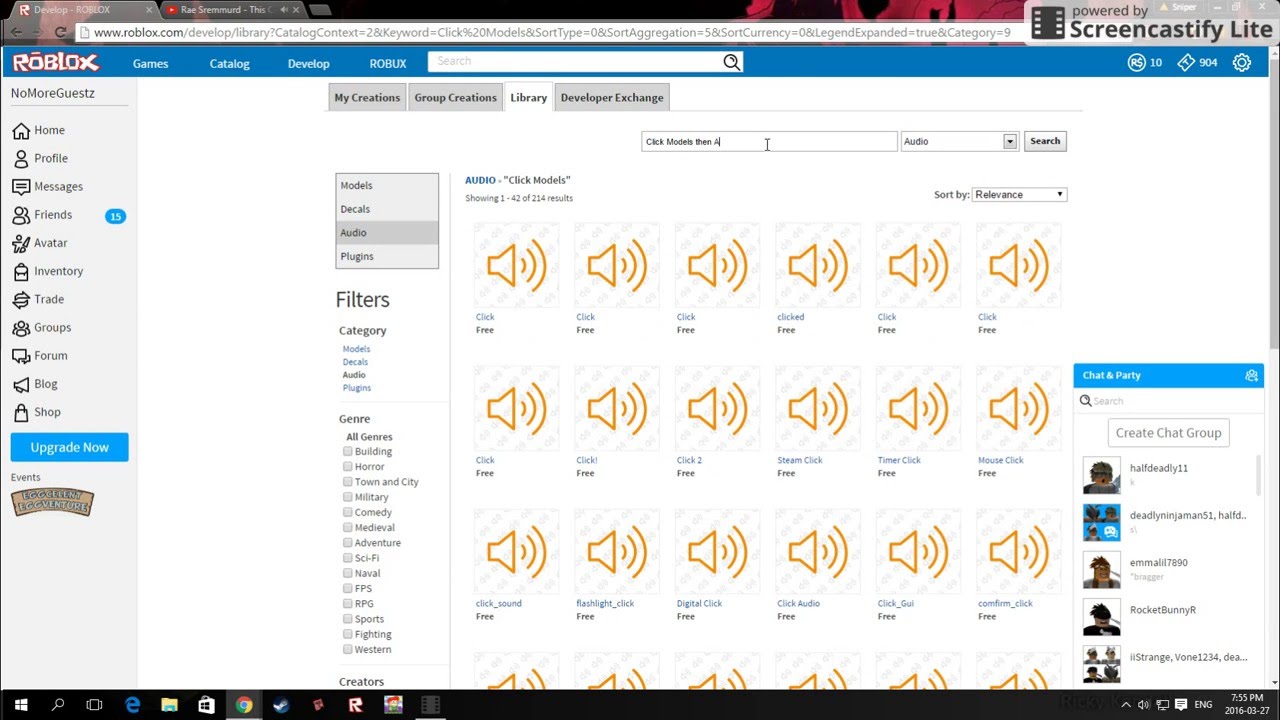Switch to the Developer Exchange tab
This screenshot has height=720, width=1280.
[x=612, y=97]
